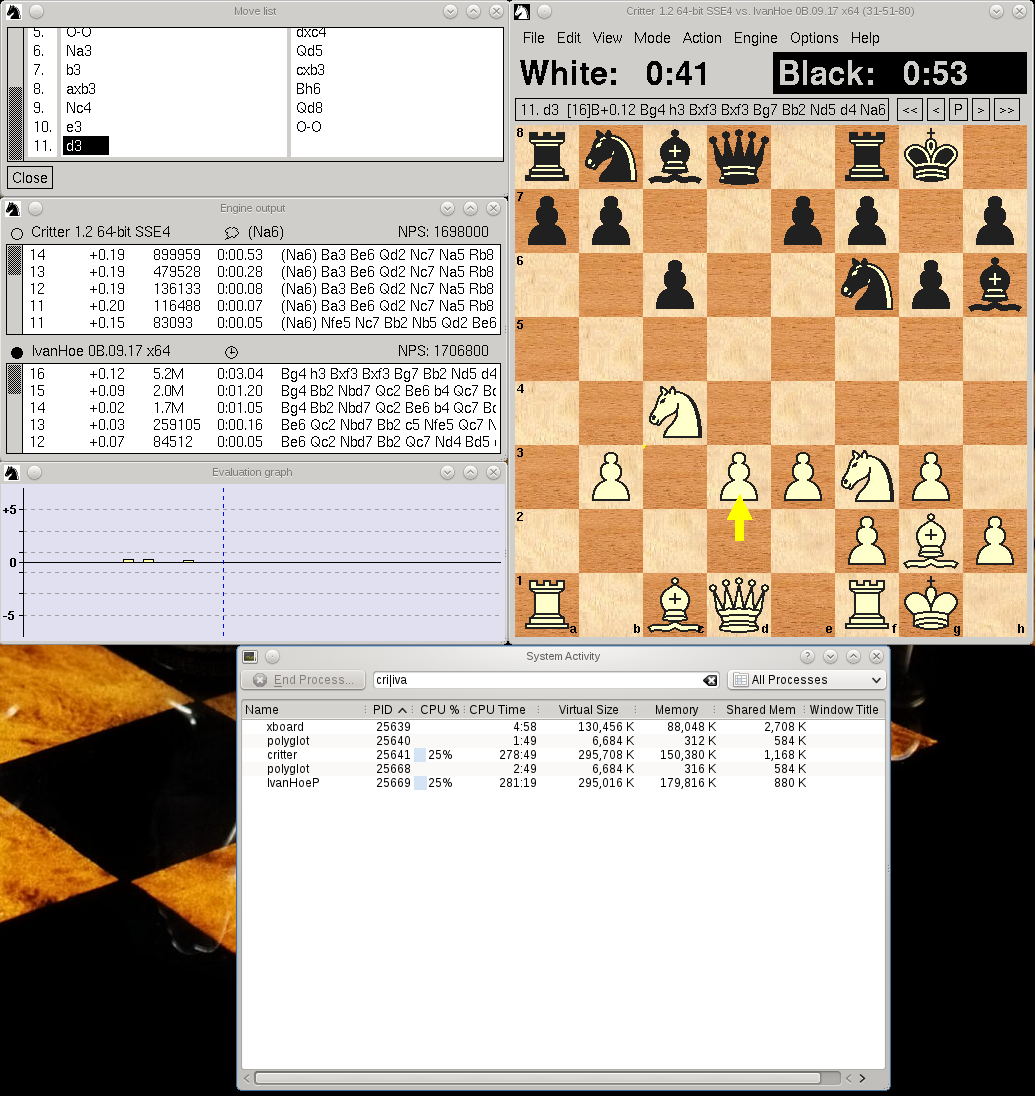Click white knight on c4
Screen dimensions: 1035x1096
tap(674, 413)
